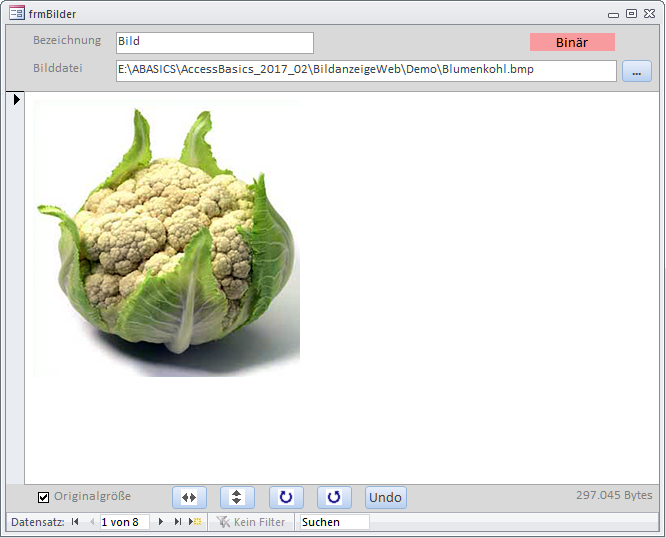666x538 pixels.
Task: Go to the next record
Action: click(161, 522)
